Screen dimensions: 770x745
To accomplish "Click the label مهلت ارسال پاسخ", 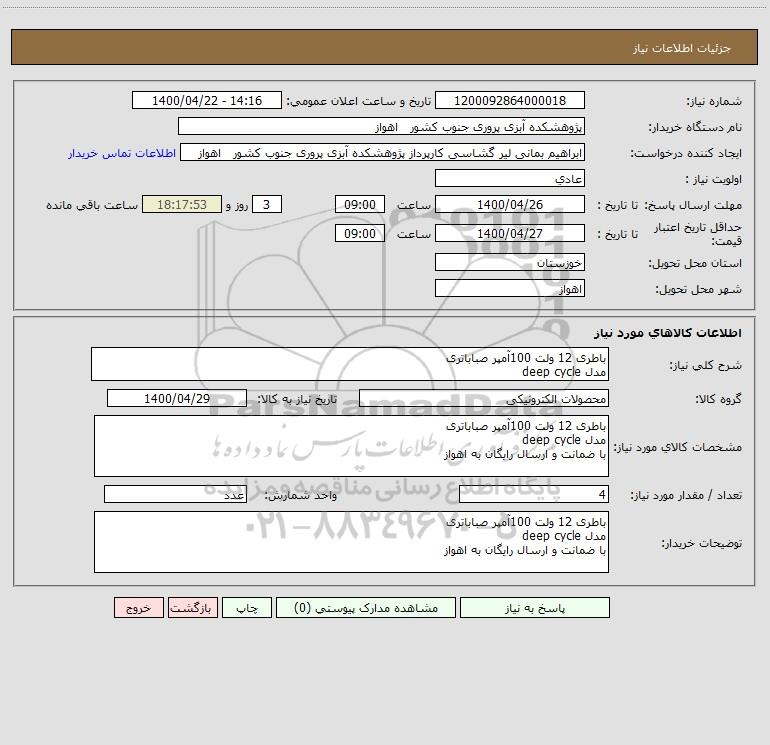I will click(x=692, y=205).
